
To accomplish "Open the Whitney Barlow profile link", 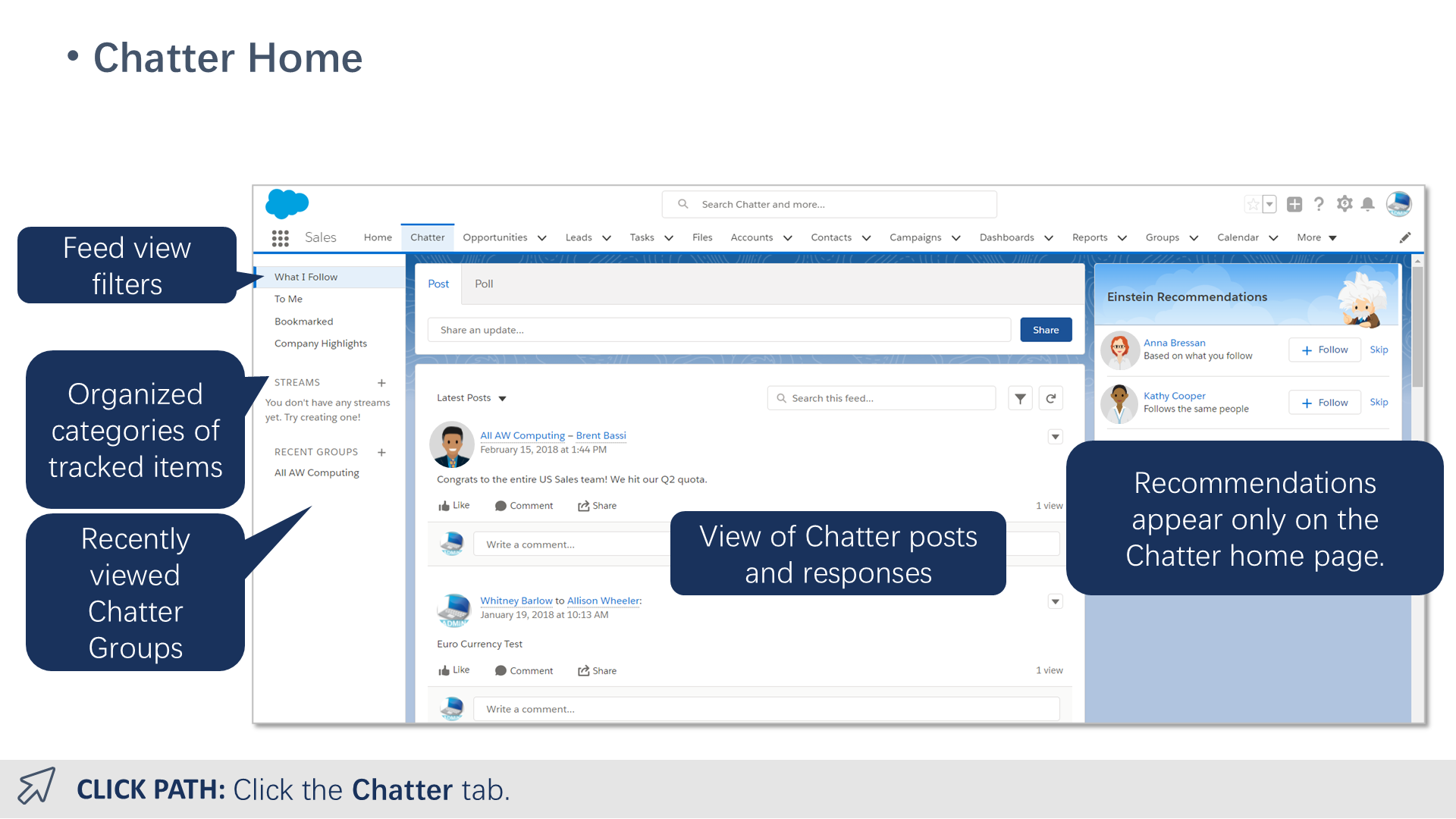I will (x=516, y=601).
